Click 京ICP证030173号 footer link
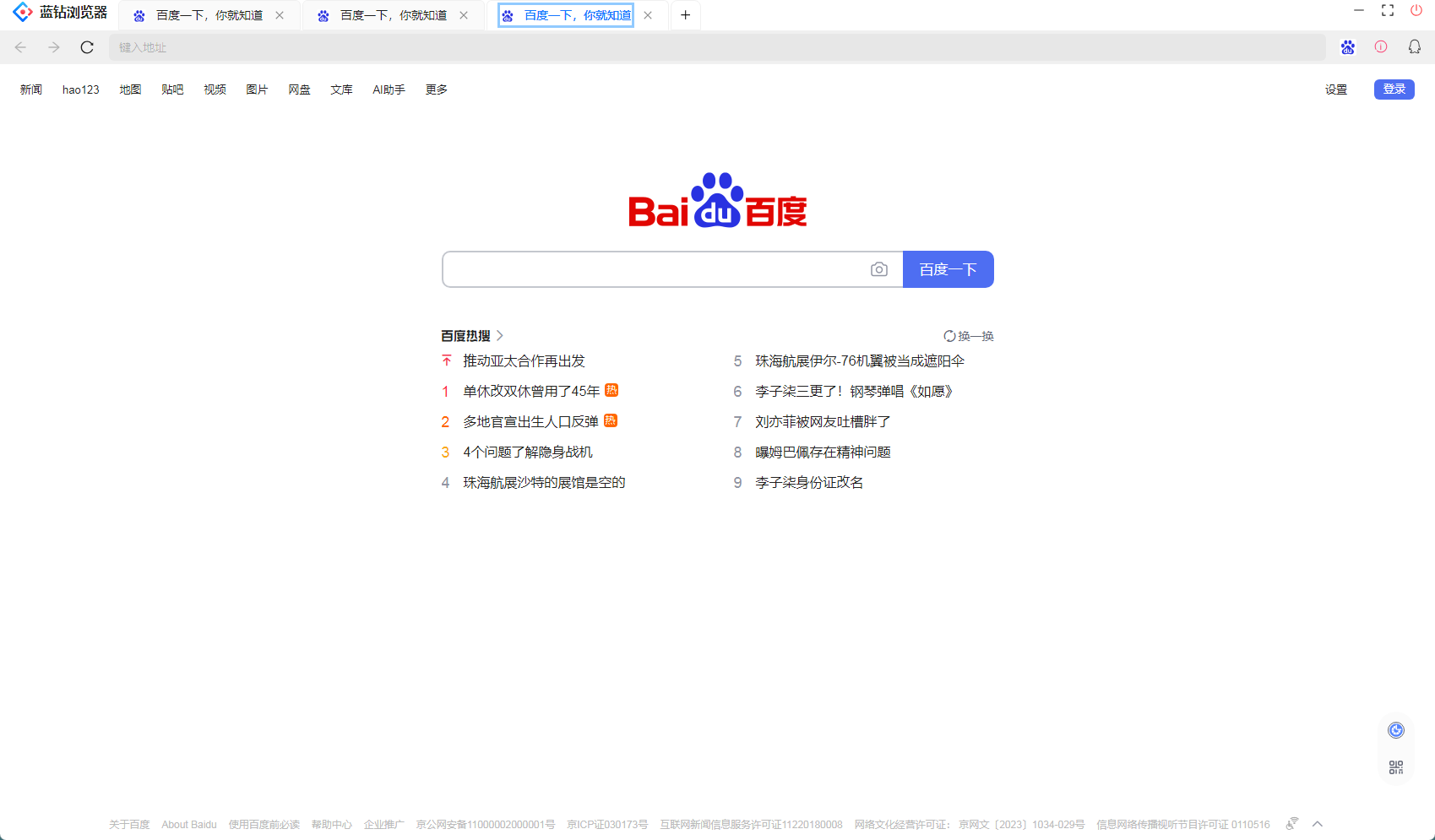1435x840 pixels. click(607, 825)
